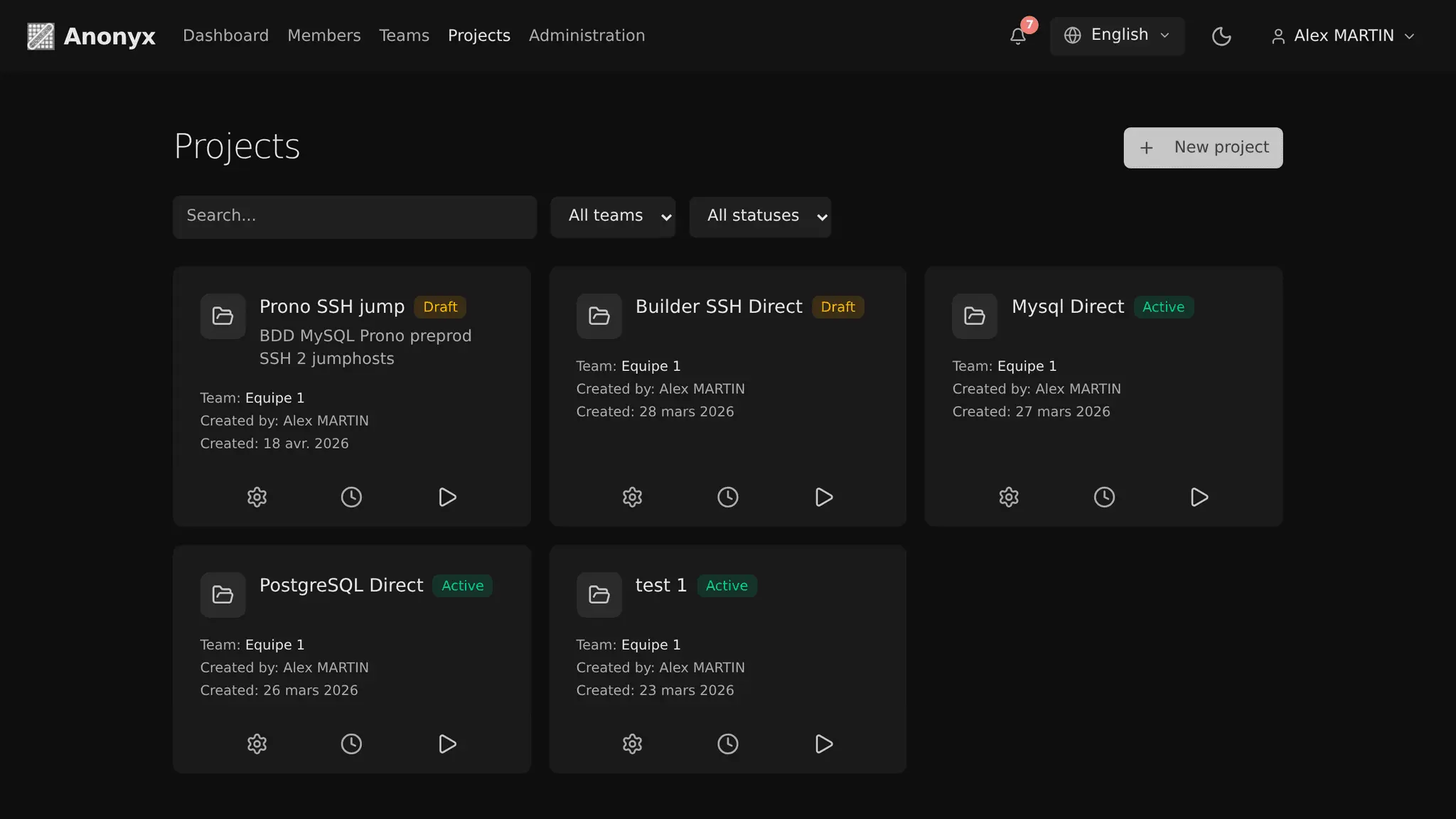Screen dimensions: 1456x819
Task: Click the red notification count badge
Action: tap(1029, 25)
